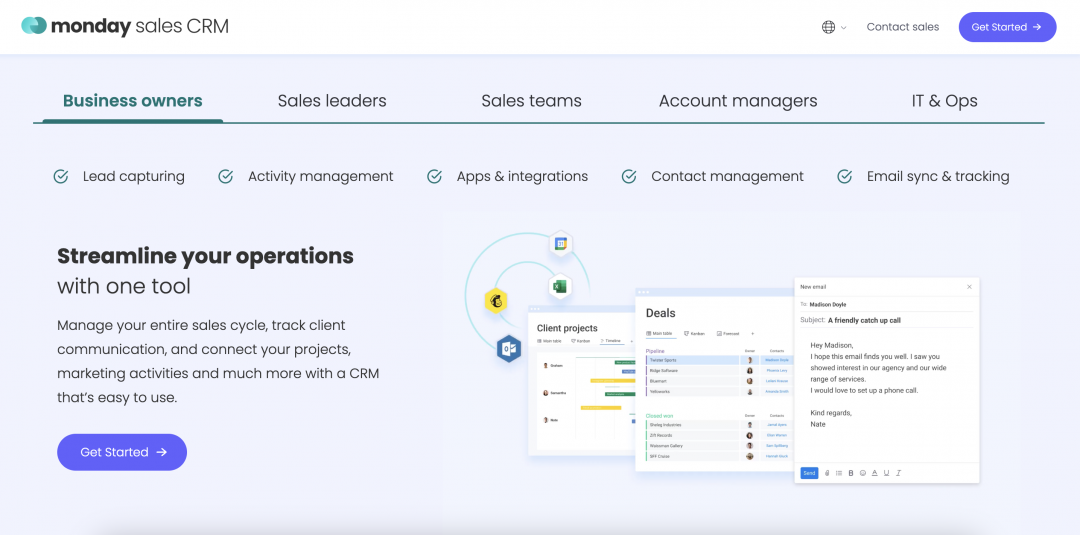Select the Bluemart deal row
The image size is (1080, 535).
point(719,381)
